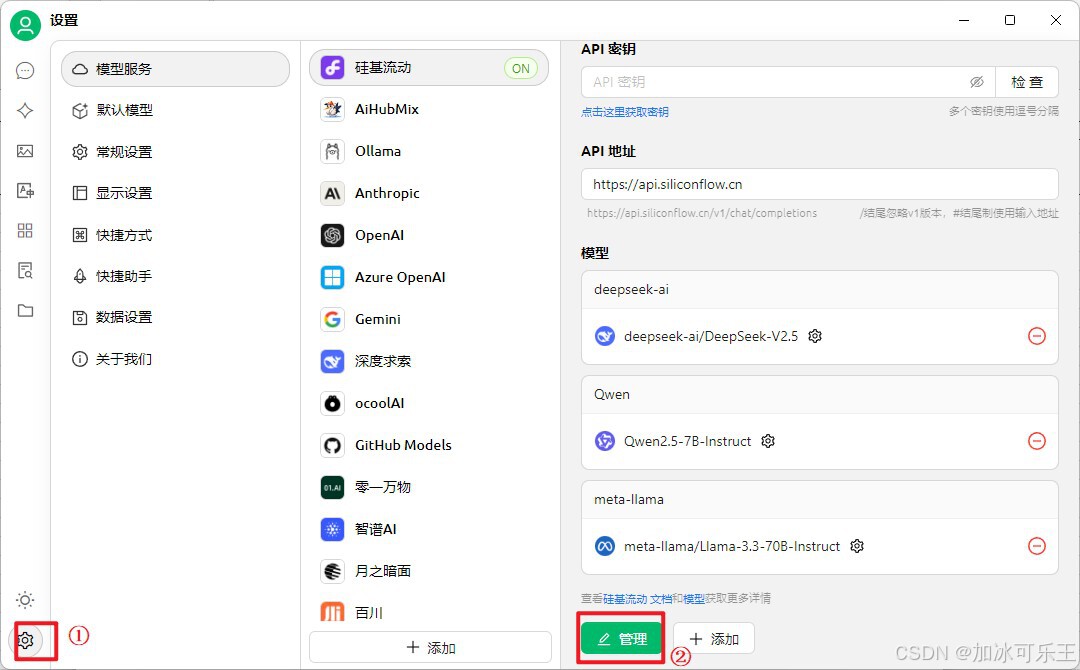Open the 默认模型 settings section
This screenshot has width=1080, height=670.
[x=176, y=110]
